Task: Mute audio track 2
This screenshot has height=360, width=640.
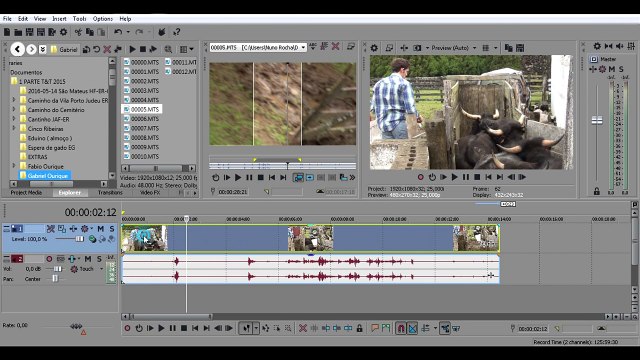Action: coord(88,259)
